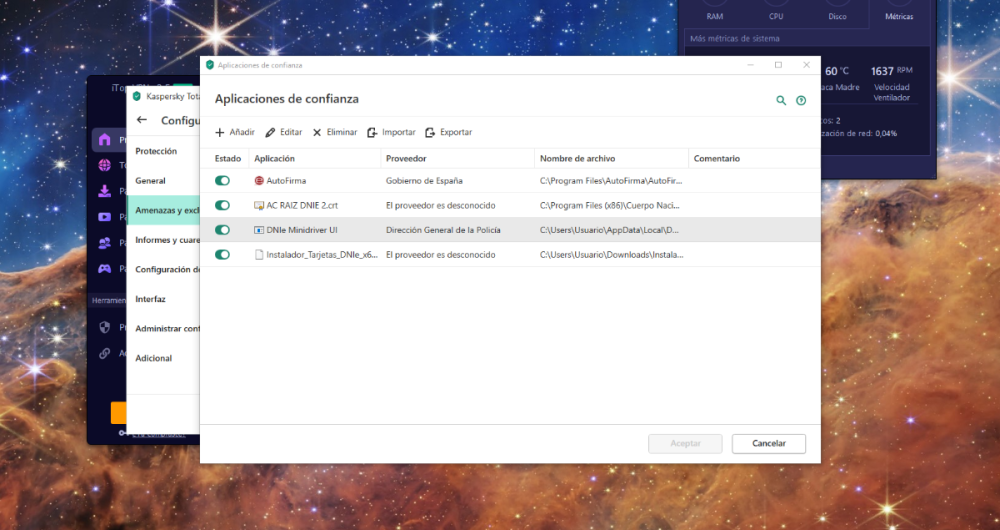The width and height of the screenshot is (1000, 530).
Task: Click the Aceptar button
Action: 685,443
